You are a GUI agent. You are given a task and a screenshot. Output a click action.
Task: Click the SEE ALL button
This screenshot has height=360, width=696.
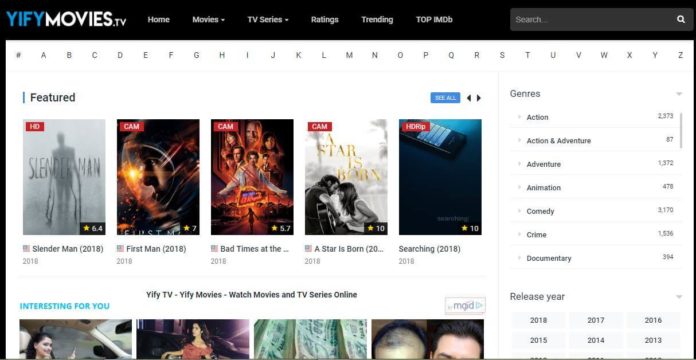(445, 98)
